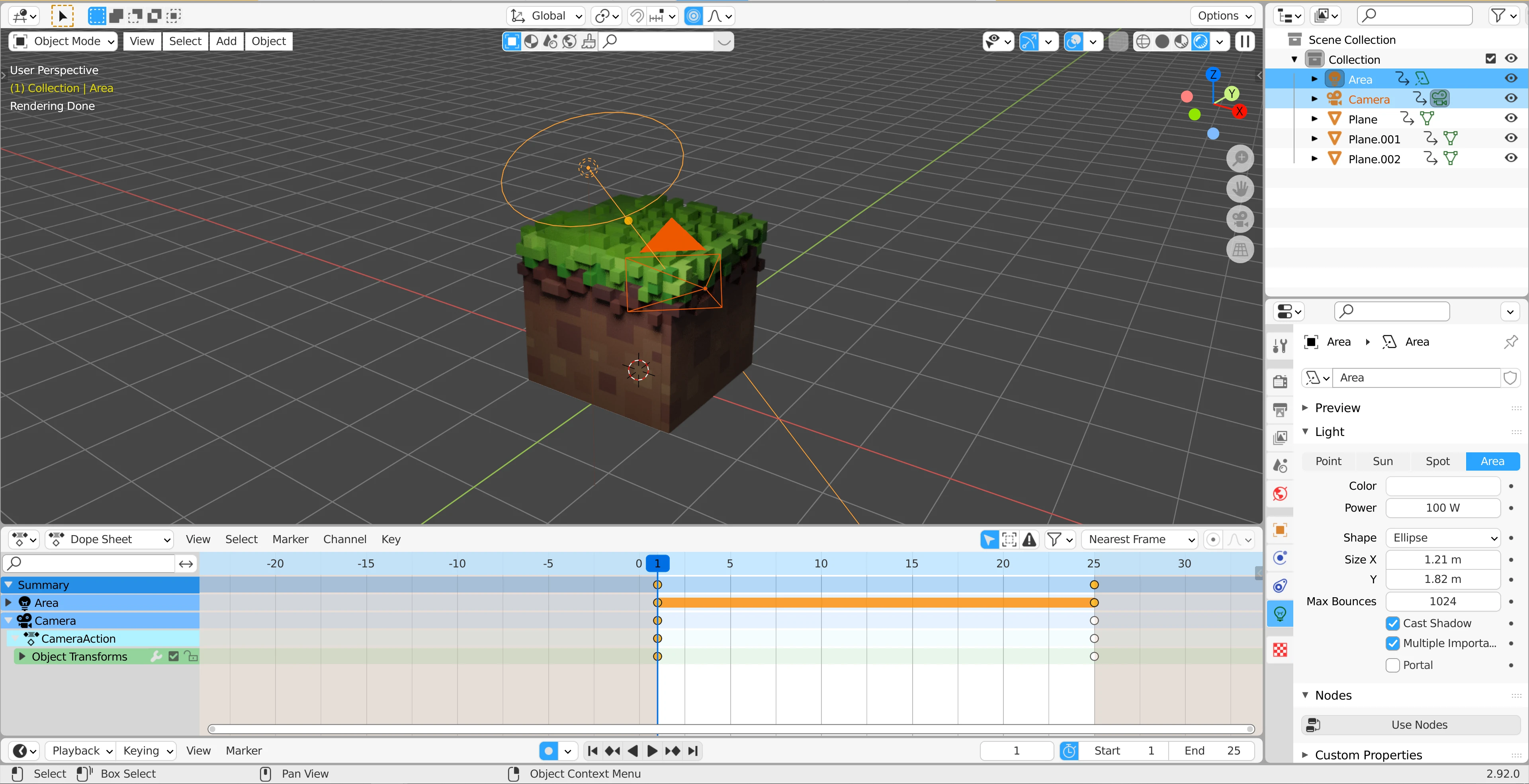Click the zoom view magnifier gizmo
This screenshot has width=1529, height=784.
click(1240, 158)
